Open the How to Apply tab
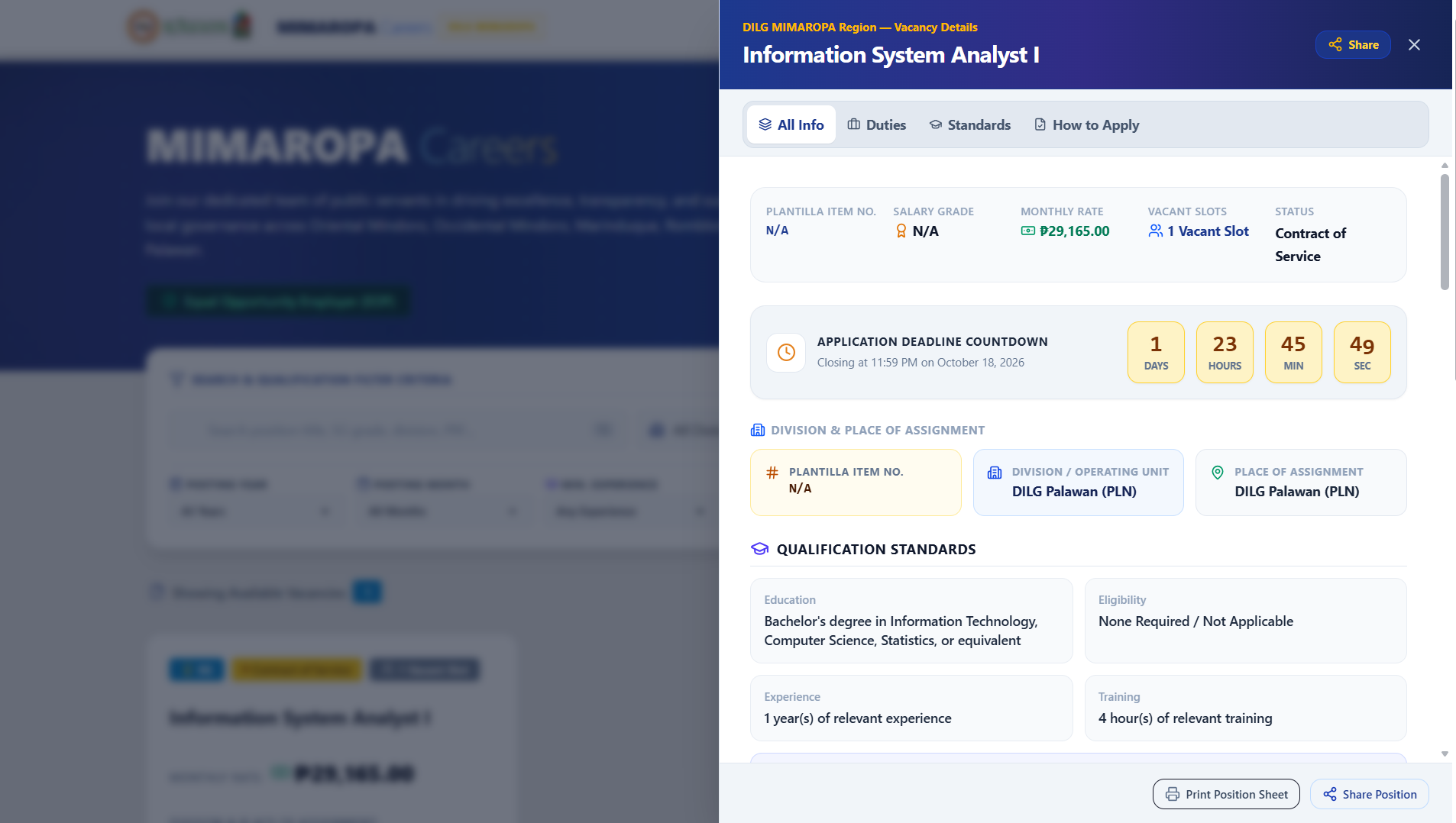 tap(1086, 125)
